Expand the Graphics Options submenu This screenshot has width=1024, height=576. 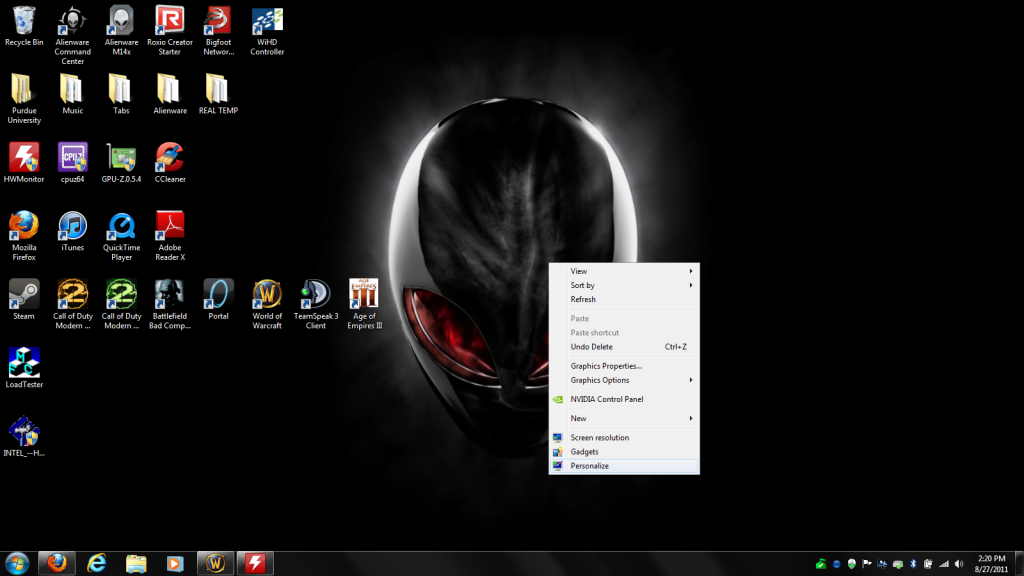point(624,380)
